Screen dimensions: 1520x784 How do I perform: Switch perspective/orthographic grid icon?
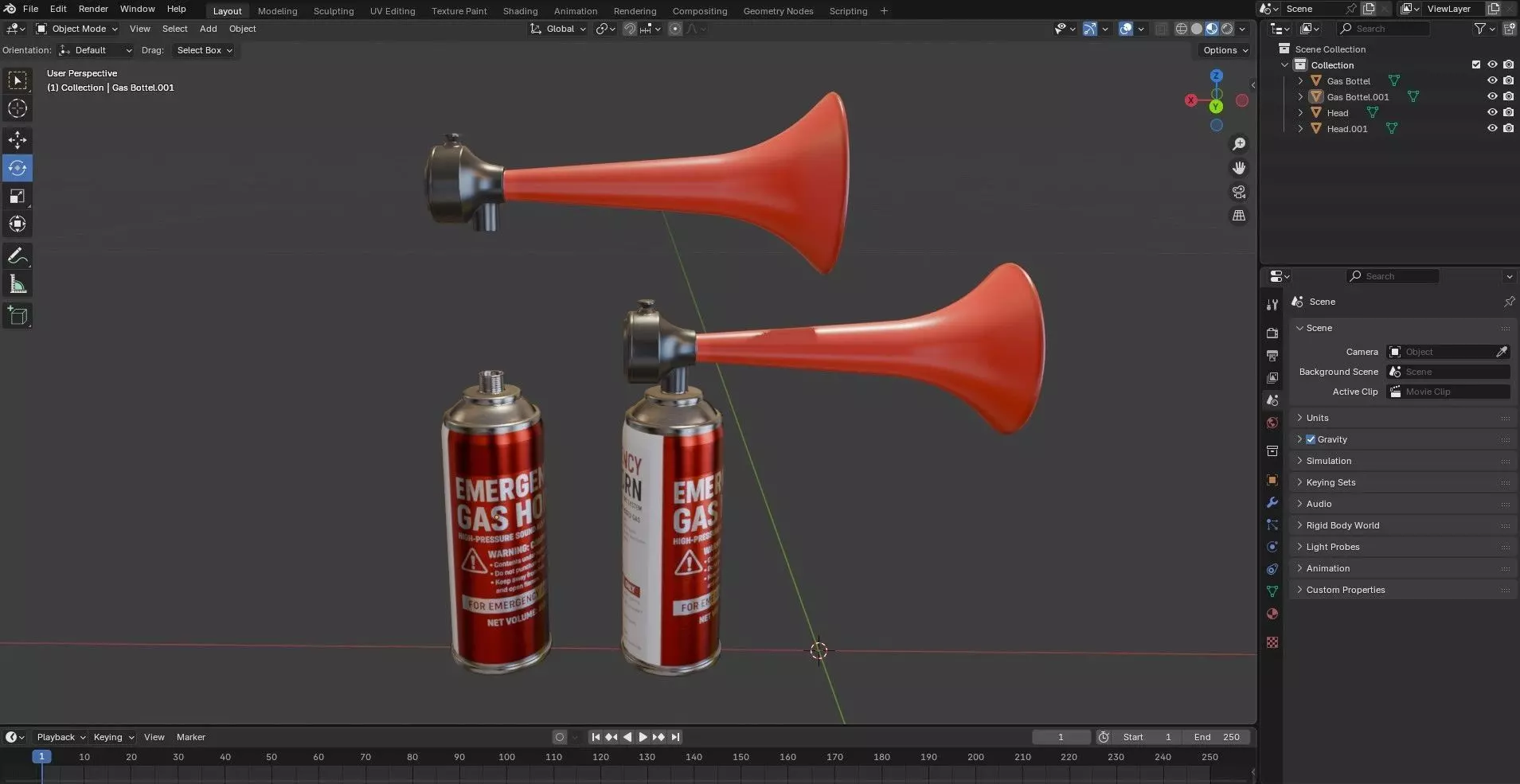[x=1239, y=216]
